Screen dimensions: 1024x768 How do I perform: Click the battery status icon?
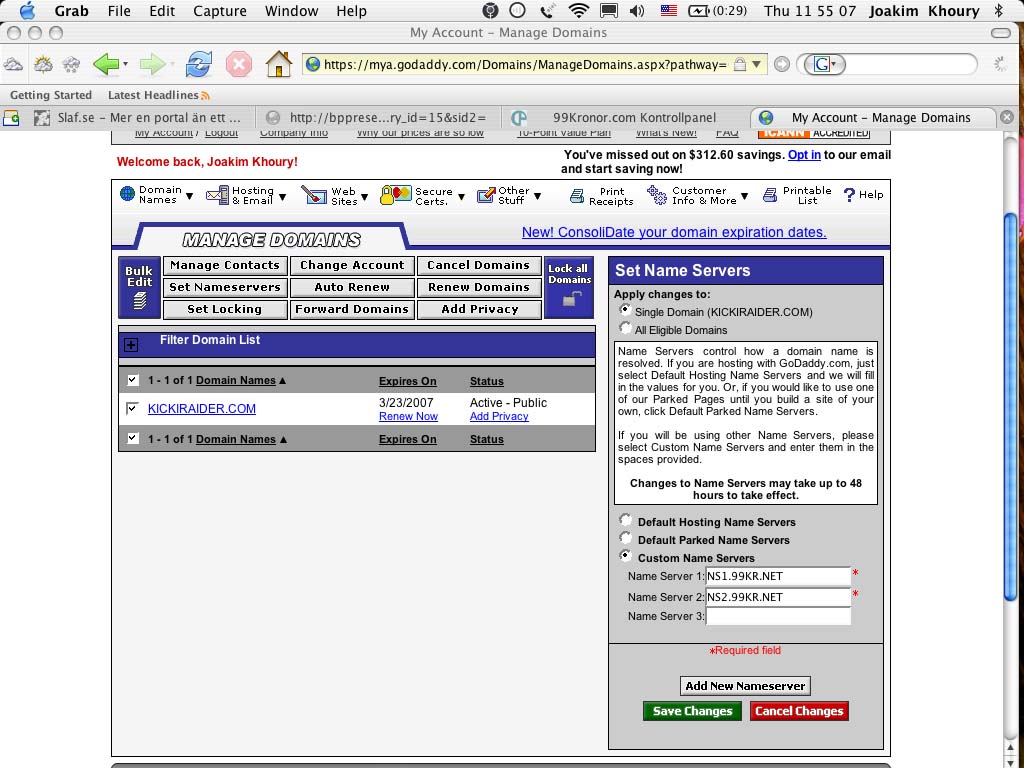click(699, 10)
